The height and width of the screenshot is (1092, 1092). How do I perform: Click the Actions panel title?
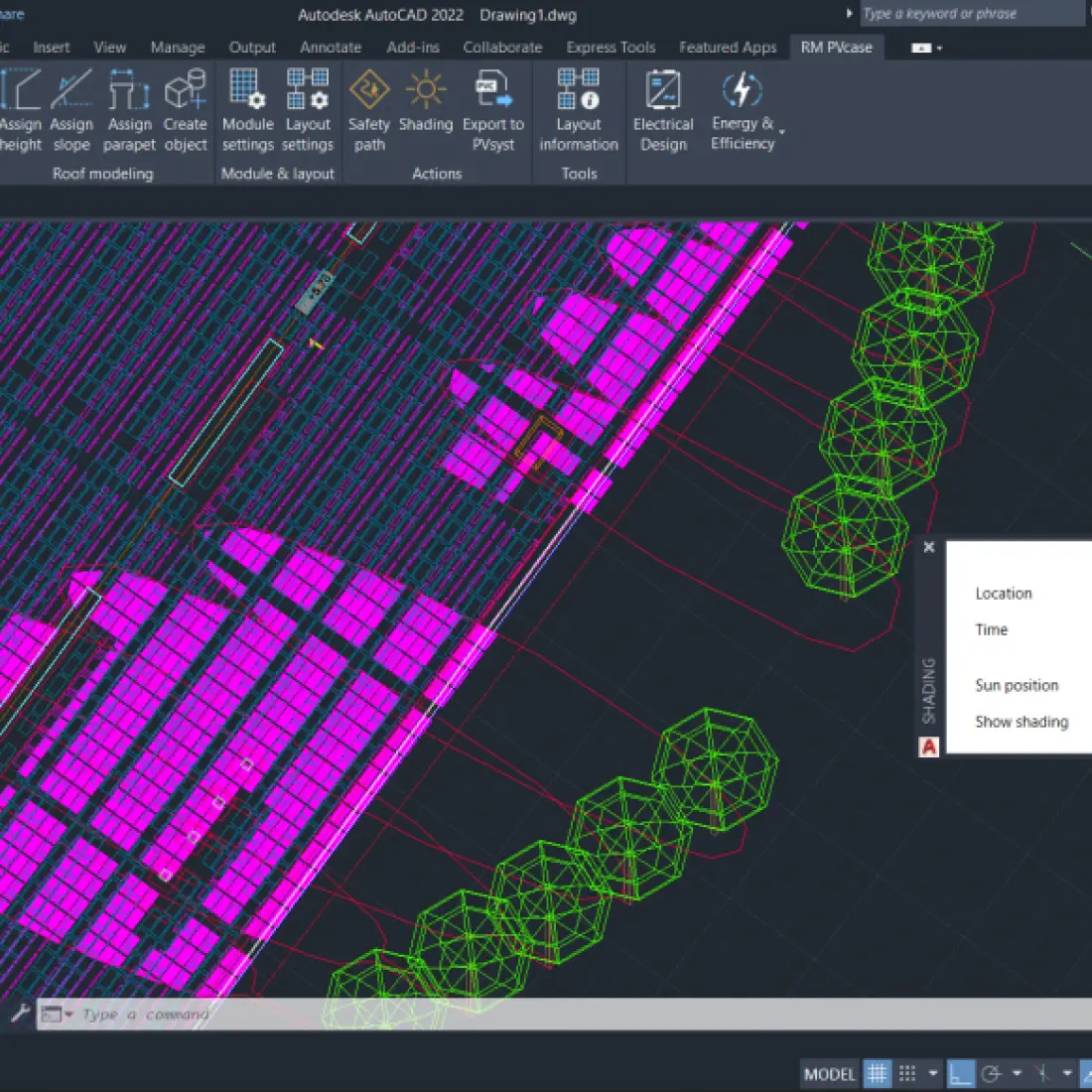[437, 174]
